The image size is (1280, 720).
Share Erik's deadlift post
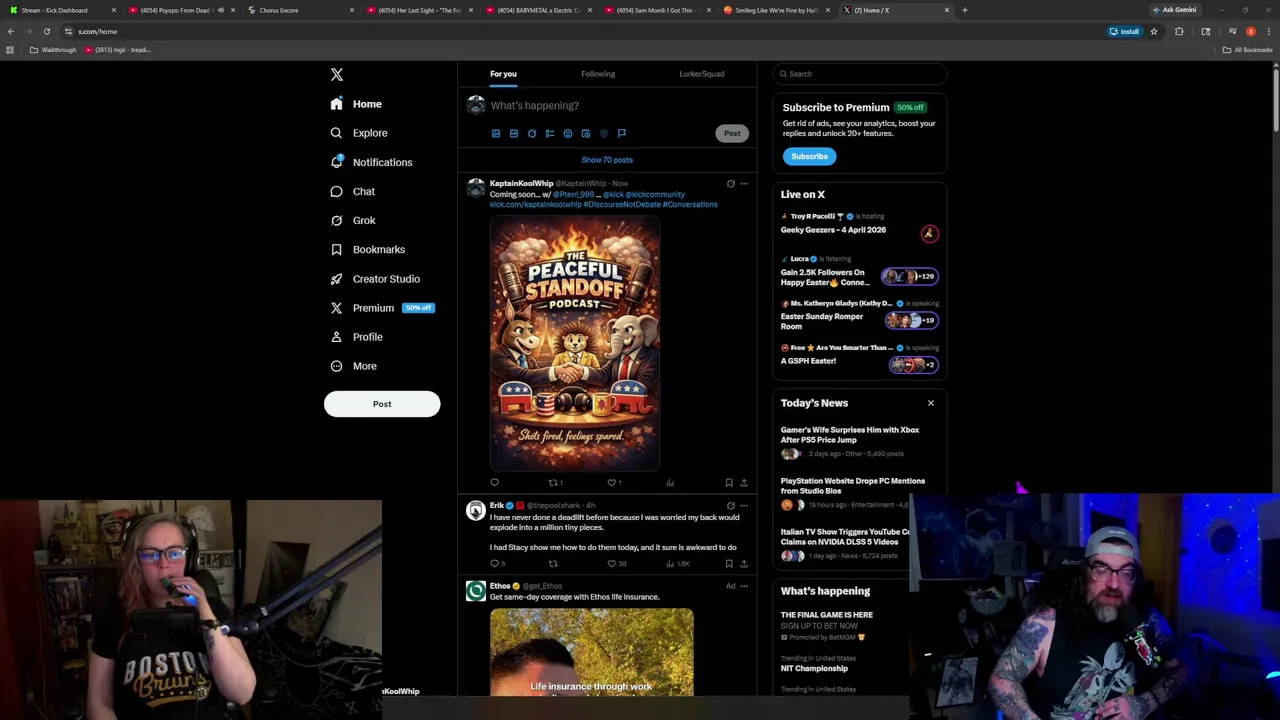pyautogui.click(x=744, y=564)
